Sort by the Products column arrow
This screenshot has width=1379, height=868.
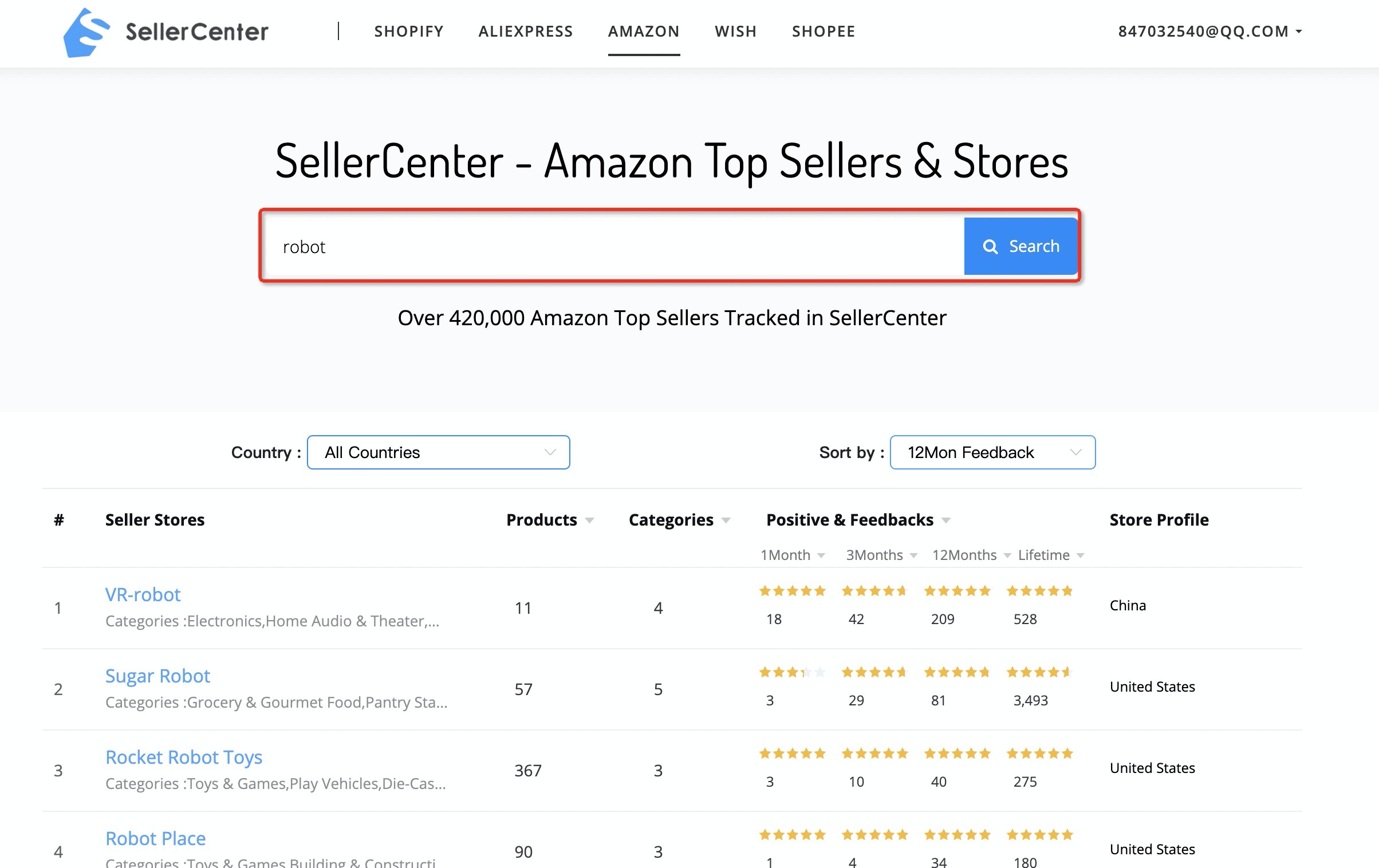coord(589,520)
